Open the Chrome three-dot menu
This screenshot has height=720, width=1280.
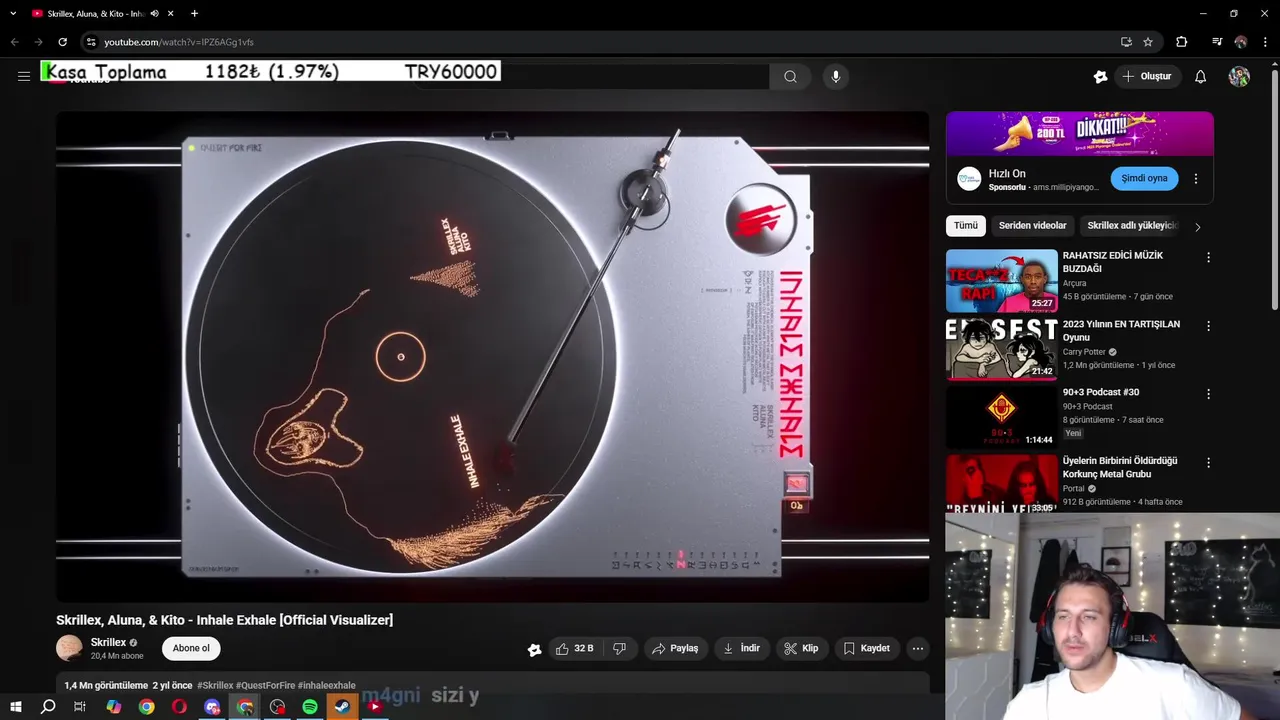tap(1264, 42)
